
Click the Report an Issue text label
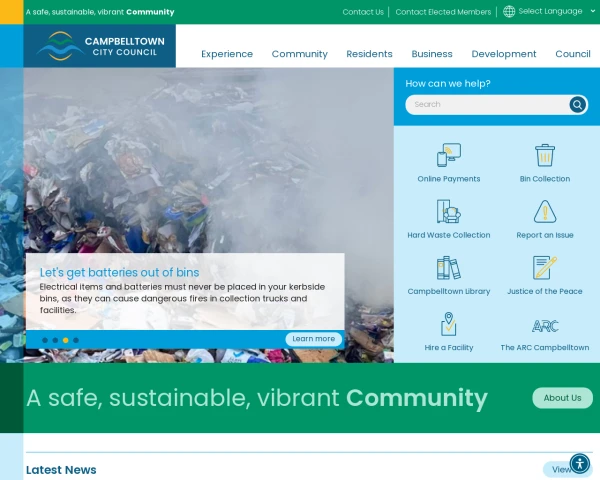coord(545,235)
